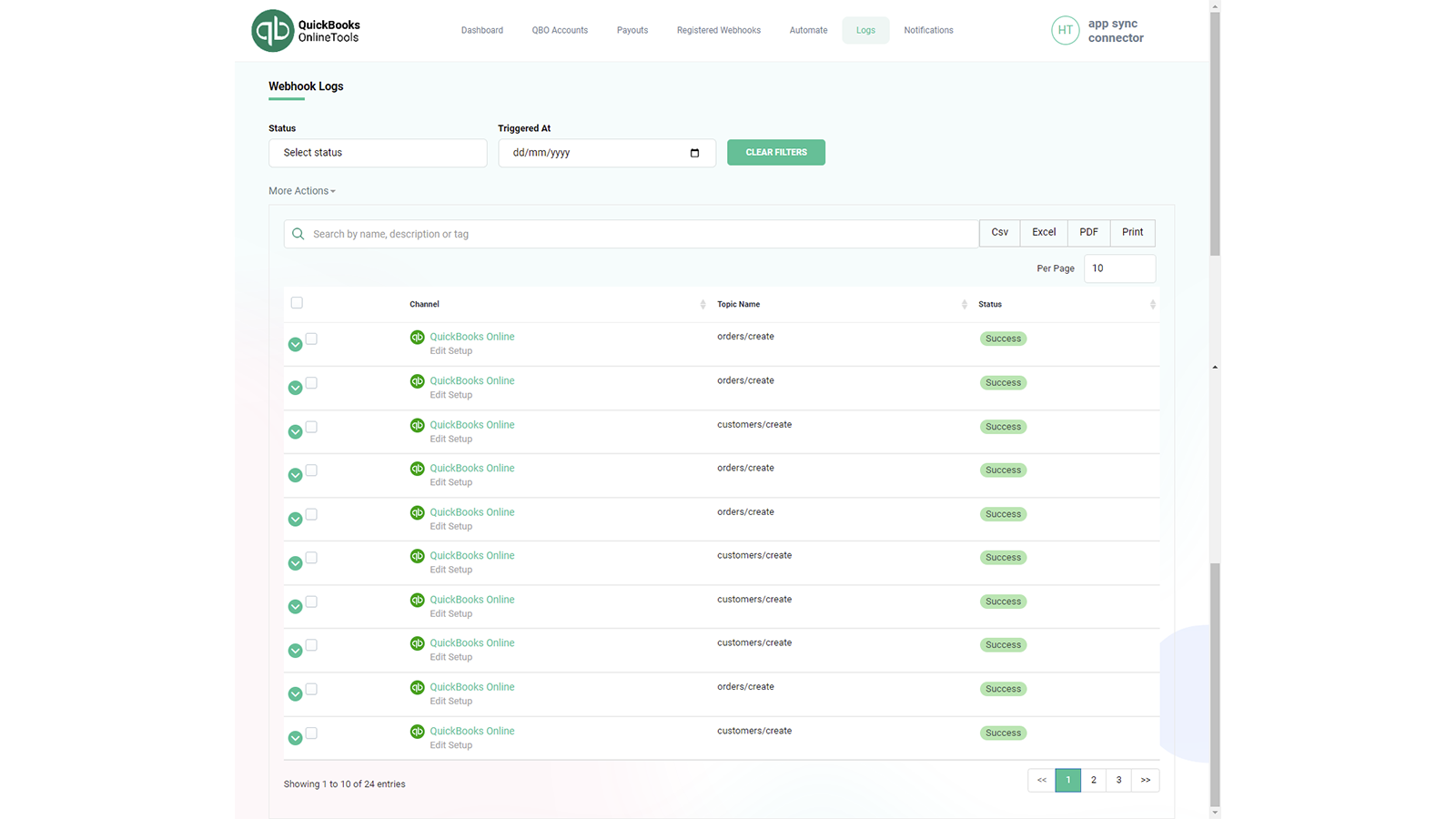Check the third log row checkbox
Screen dimensions: 1456x819
311,427
